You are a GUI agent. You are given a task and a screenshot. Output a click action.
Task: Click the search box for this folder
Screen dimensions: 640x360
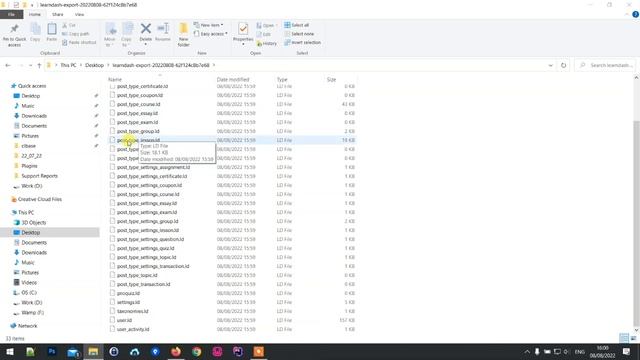pyautogui.click(x=605, y=65)
